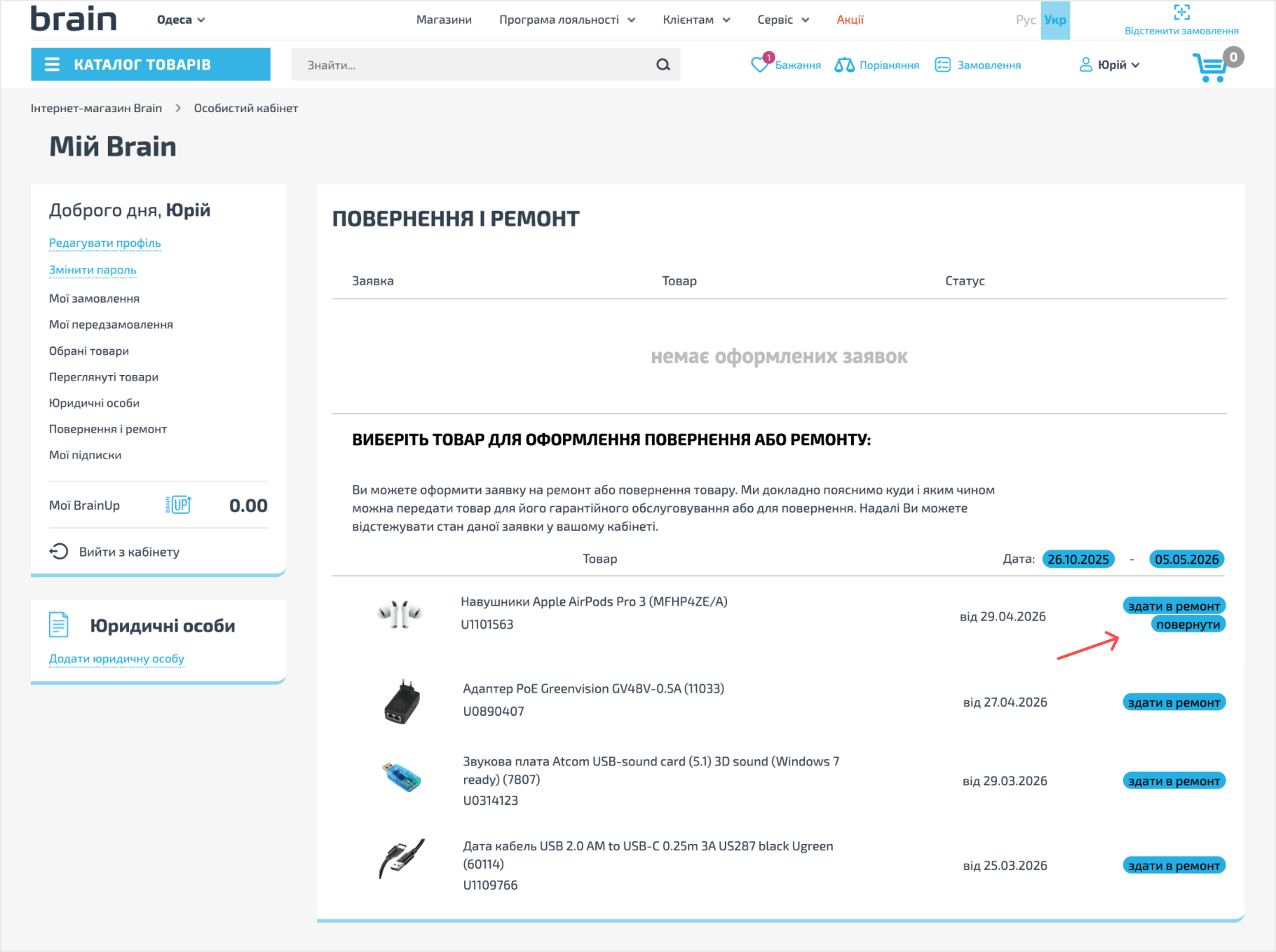The height and width of the screenshot is (952, 1276).
Task: Click Замовлення link in header
Action: coord(989,64)
